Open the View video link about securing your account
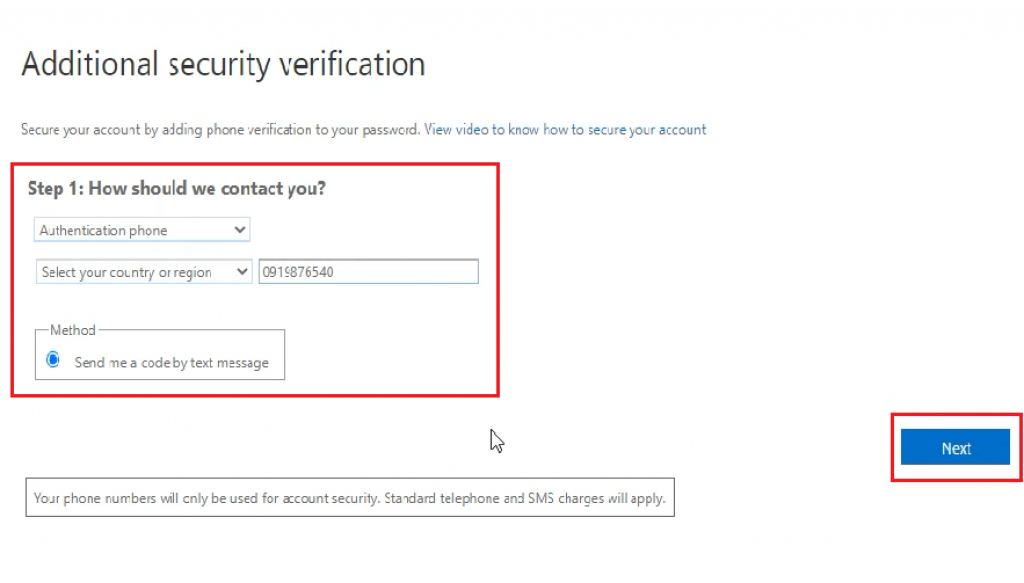This screenshot has width=1024, height=583. 565,129
